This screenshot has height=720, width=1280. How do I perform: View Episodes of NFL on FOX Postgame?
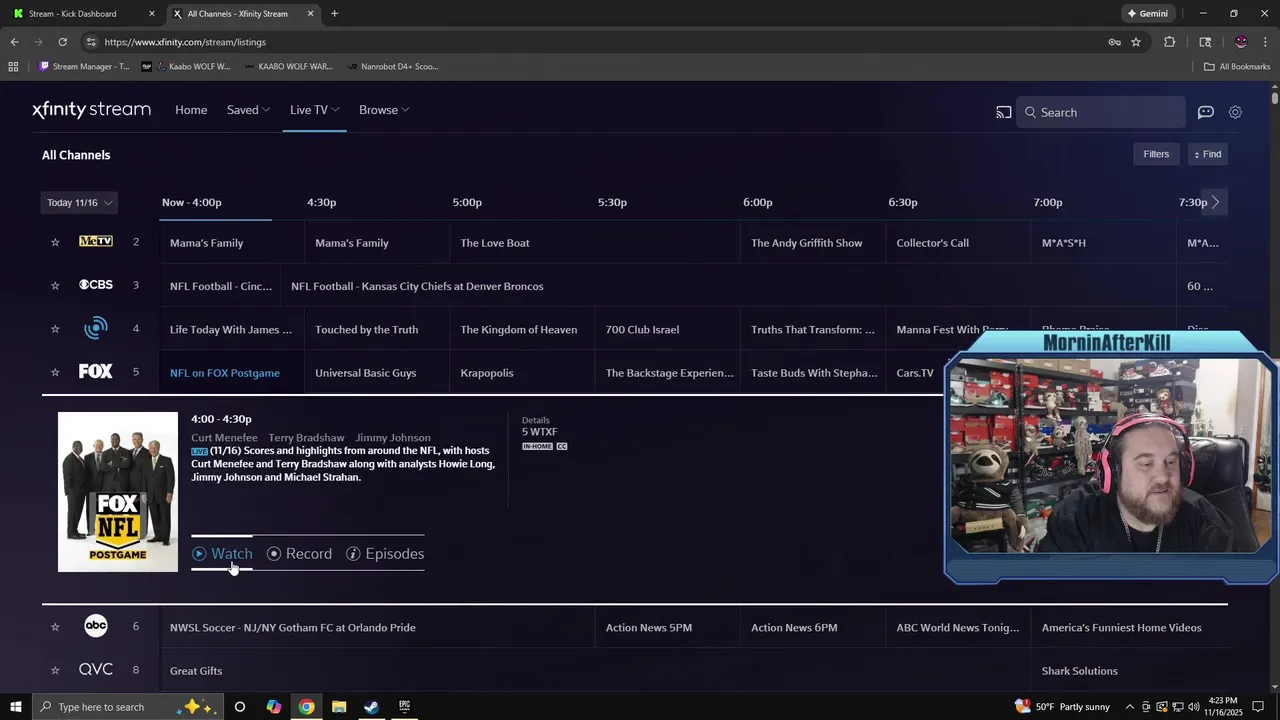click(385, 553)
